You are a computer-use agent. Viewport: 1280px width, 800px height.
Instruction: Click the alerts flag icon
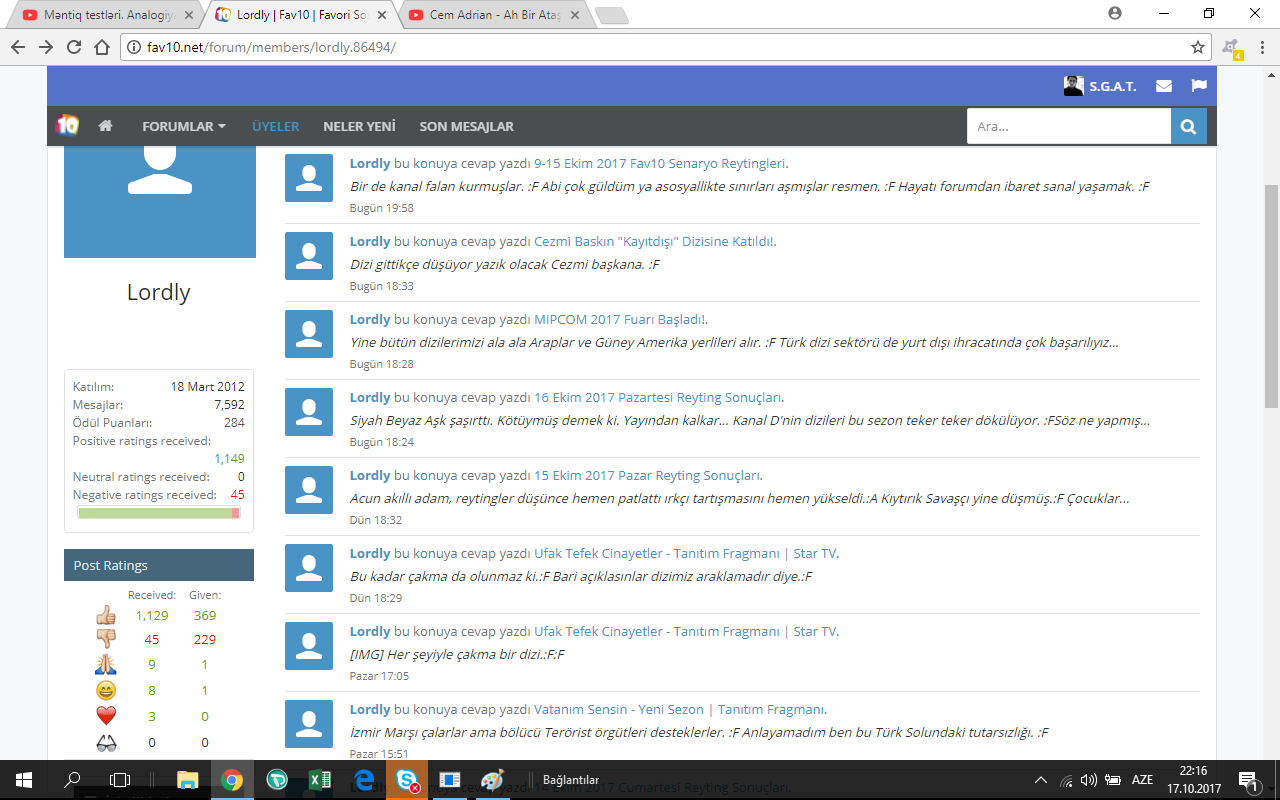point(1199,86)
